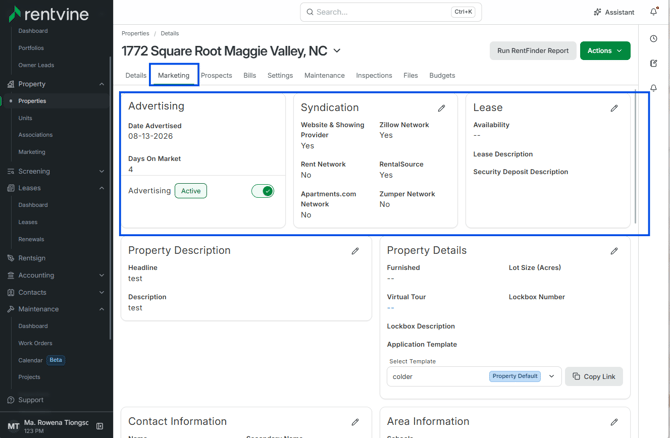Open the Inspections tab
This screenshot has width=670, height=438.
click(x=374, y=76)
